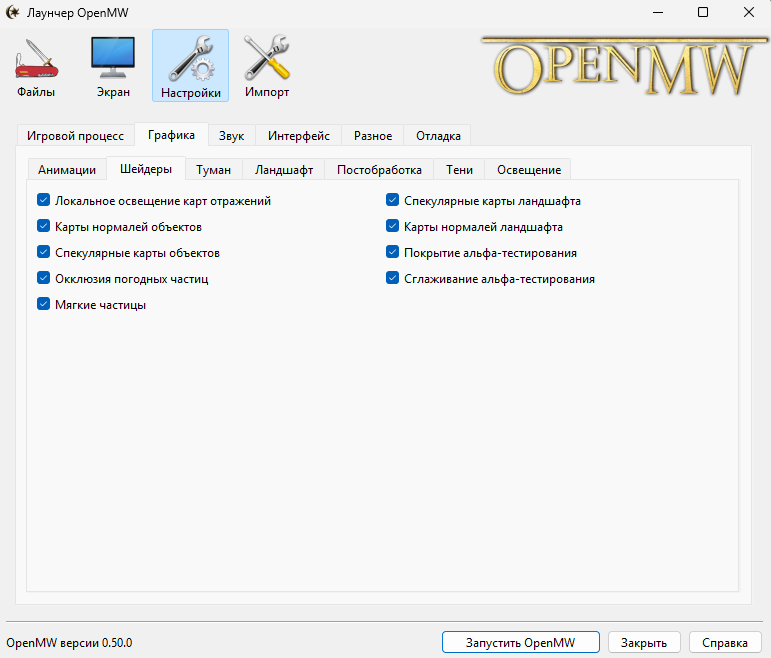Minimize the launcher window
Image resolution: width=771 pixels, height=658 pixels.
[658, 12]
